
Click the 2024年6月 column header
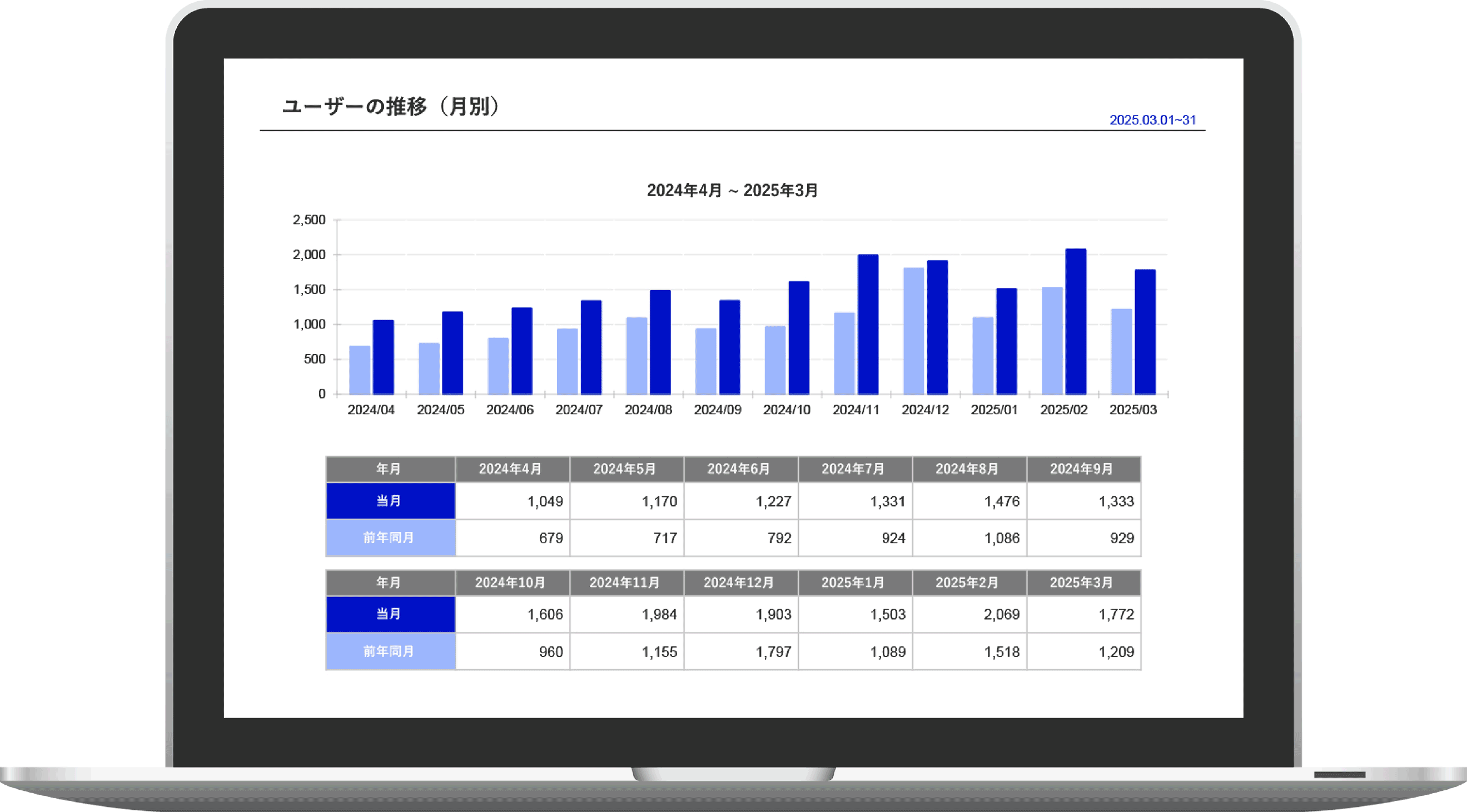point(741,469)
